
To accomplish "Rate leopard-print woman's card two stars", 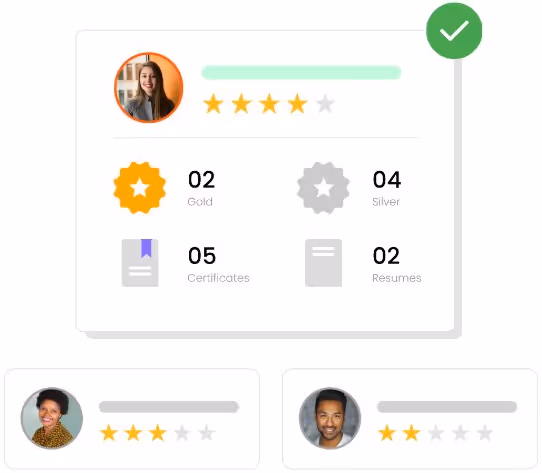I will click(x=133, y=433).
